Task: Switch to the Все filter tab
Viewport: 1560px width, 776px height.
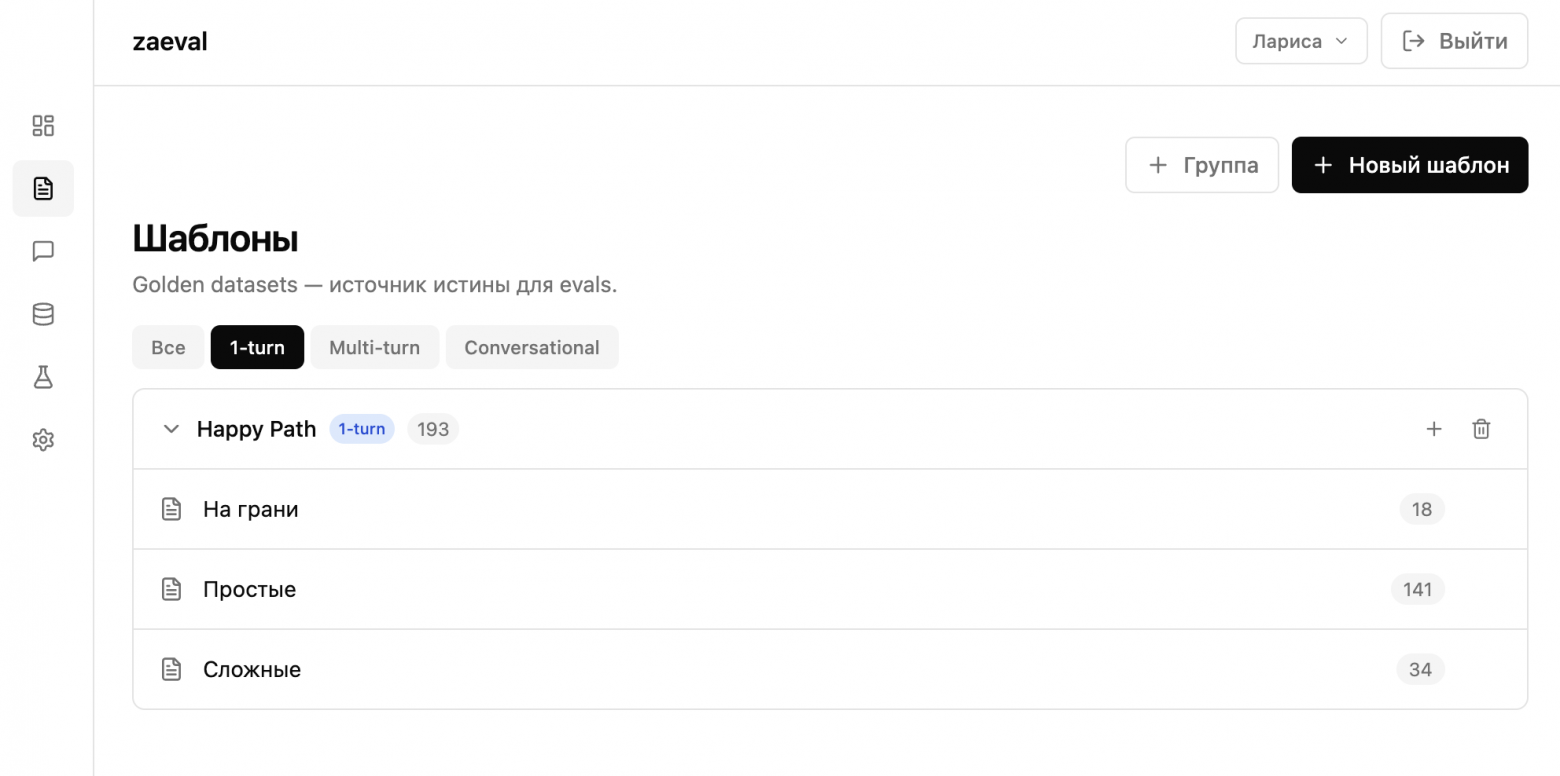Action: (168, 347)
